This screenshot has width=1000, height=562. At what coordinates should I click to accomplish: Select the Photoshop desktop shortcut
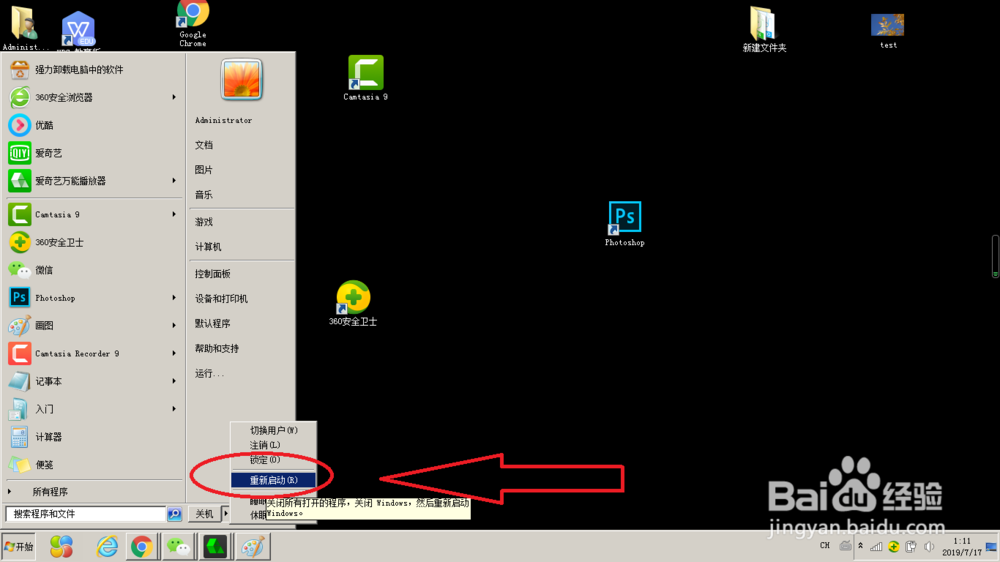624,224
